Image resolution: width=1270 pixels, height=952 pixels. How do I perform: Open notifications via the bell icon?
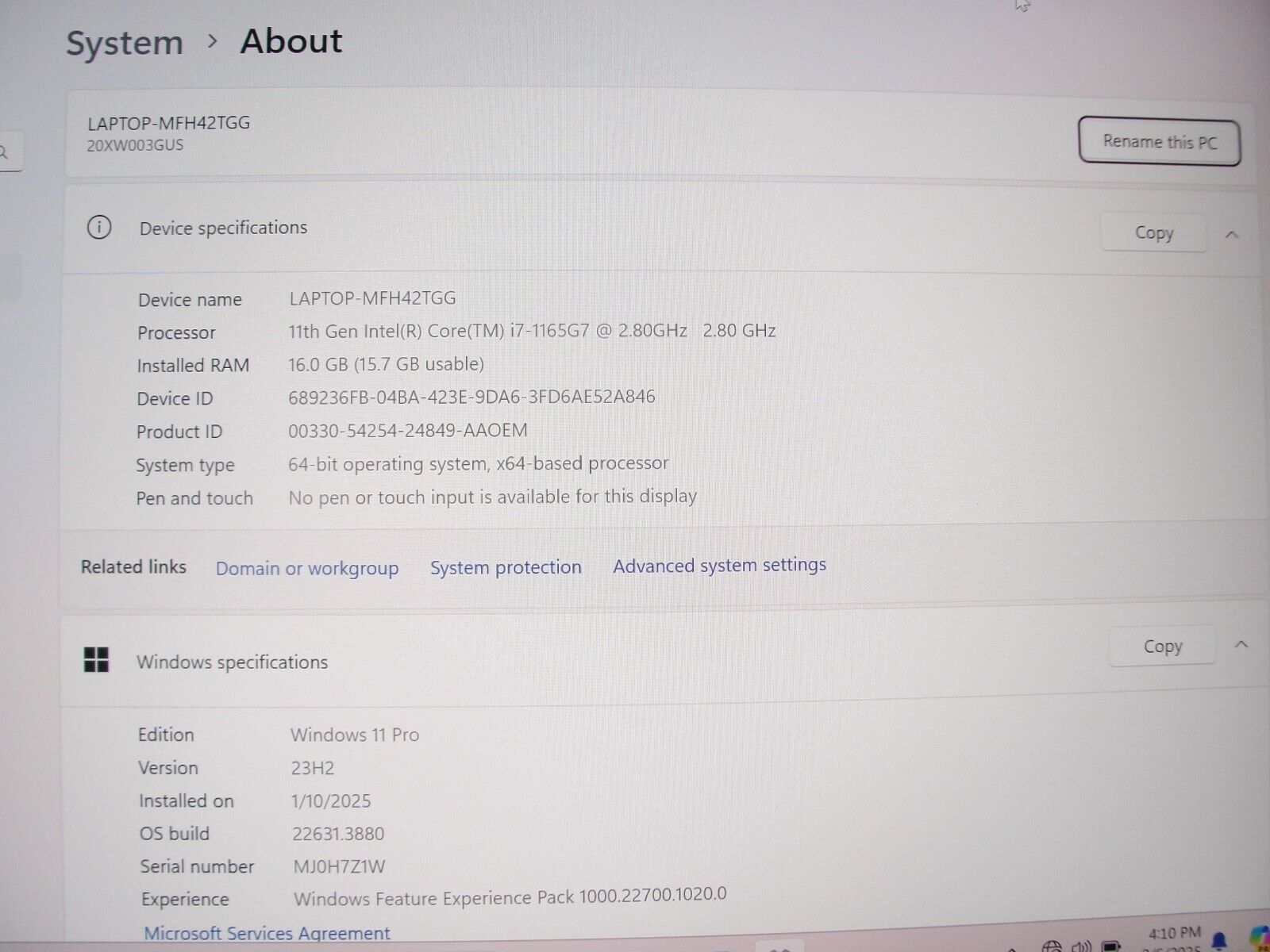tap(1219, 942)
